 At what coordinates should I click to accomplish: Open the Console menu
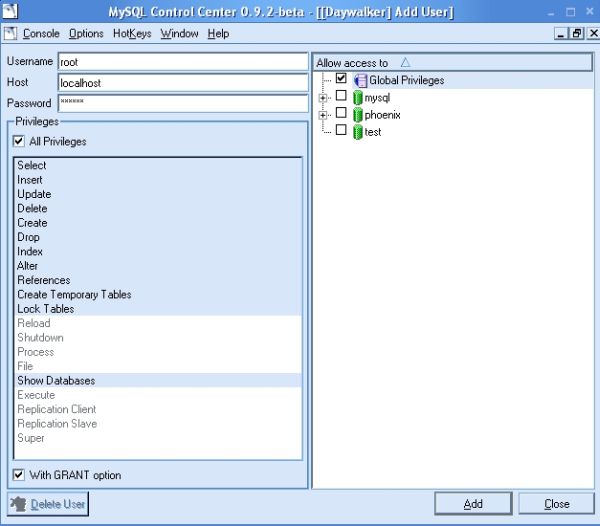pos(41,34)
